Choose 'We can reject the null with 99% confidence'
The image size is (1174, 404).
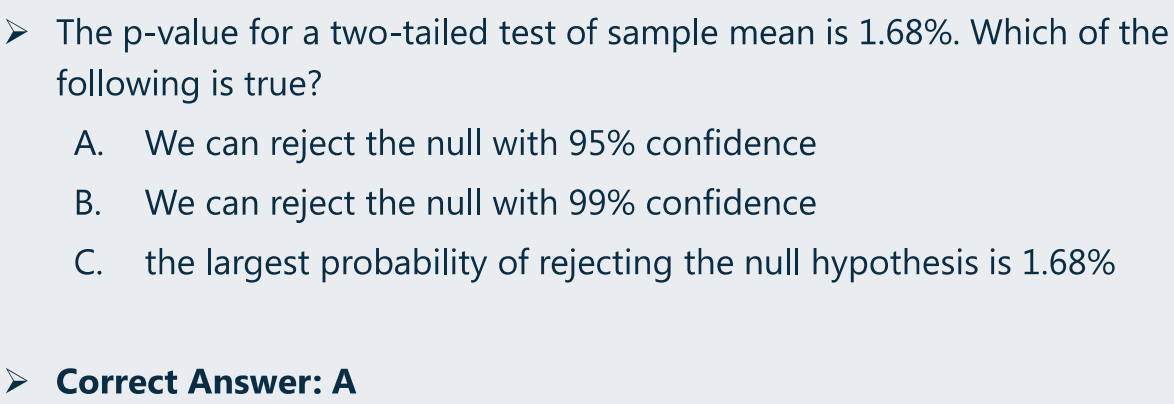(x=481, y=203)
